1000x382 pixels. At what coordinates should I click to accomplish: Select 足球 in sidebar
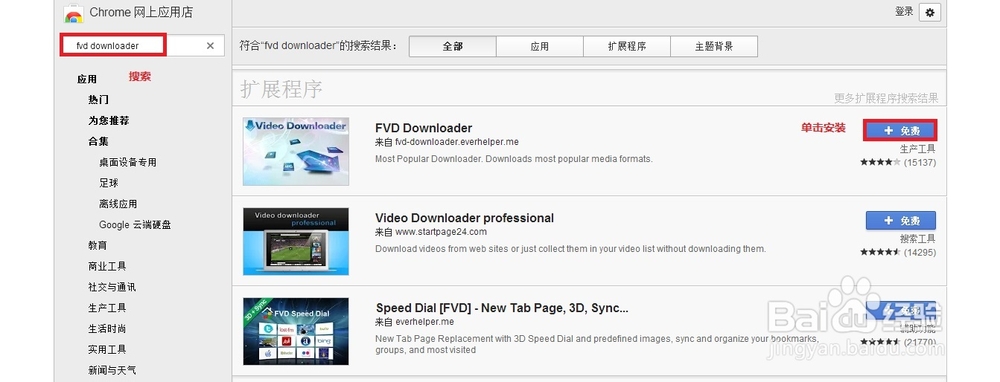[x=108, y=183]
